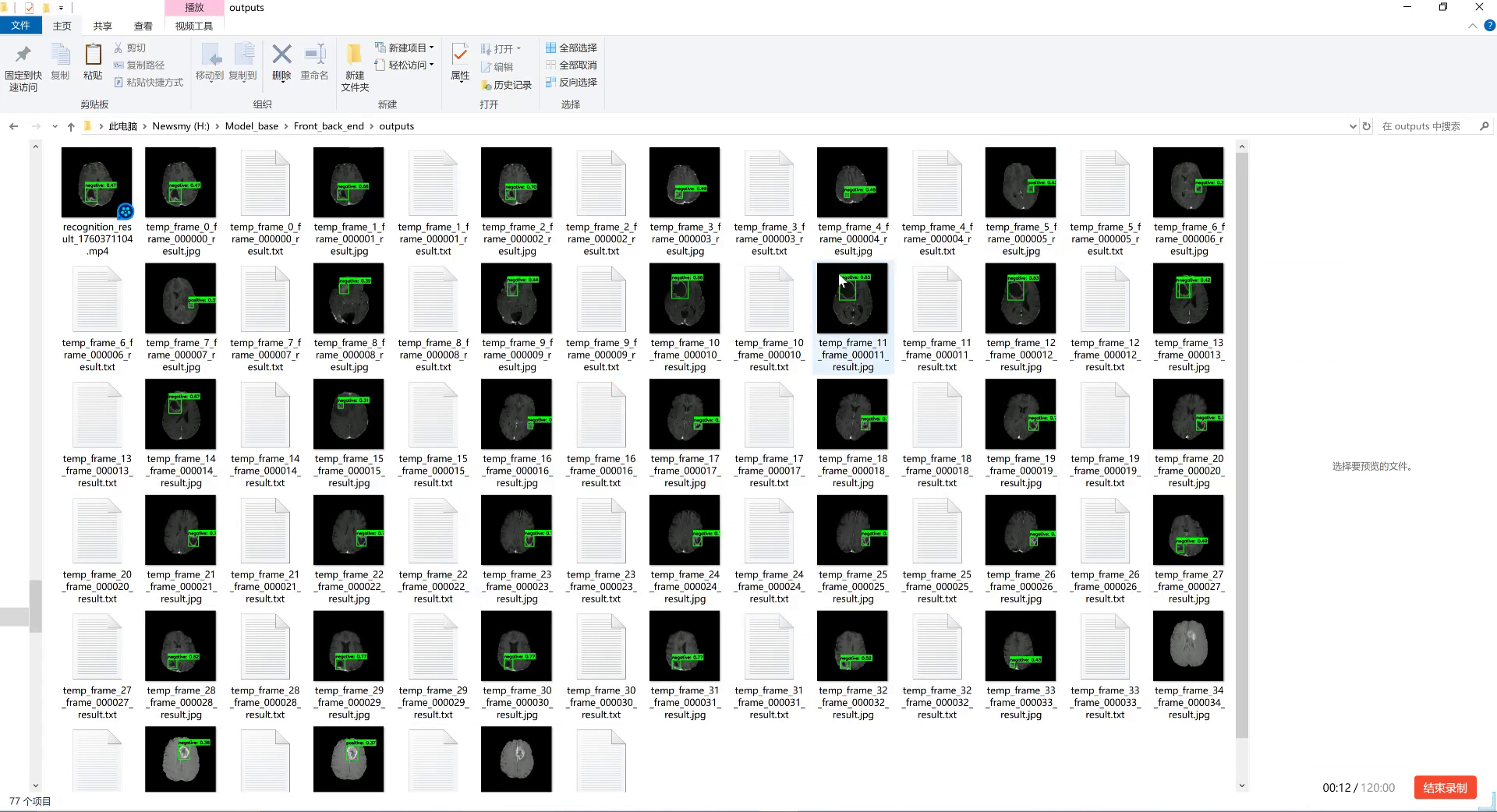Open the 文件 file menu
Viewport: 1497px width, 812px height.
tap(20, 26)
